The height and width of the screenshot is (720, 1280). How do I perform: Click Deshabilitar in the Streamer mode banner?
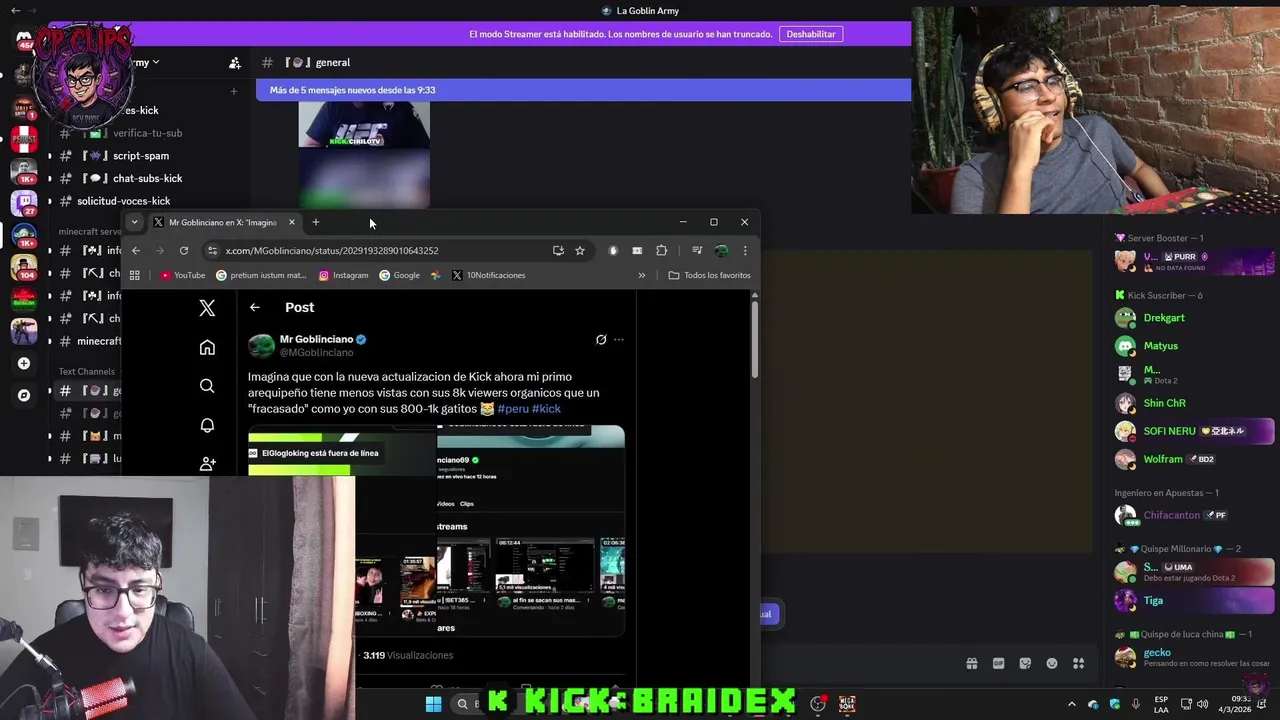811,34
